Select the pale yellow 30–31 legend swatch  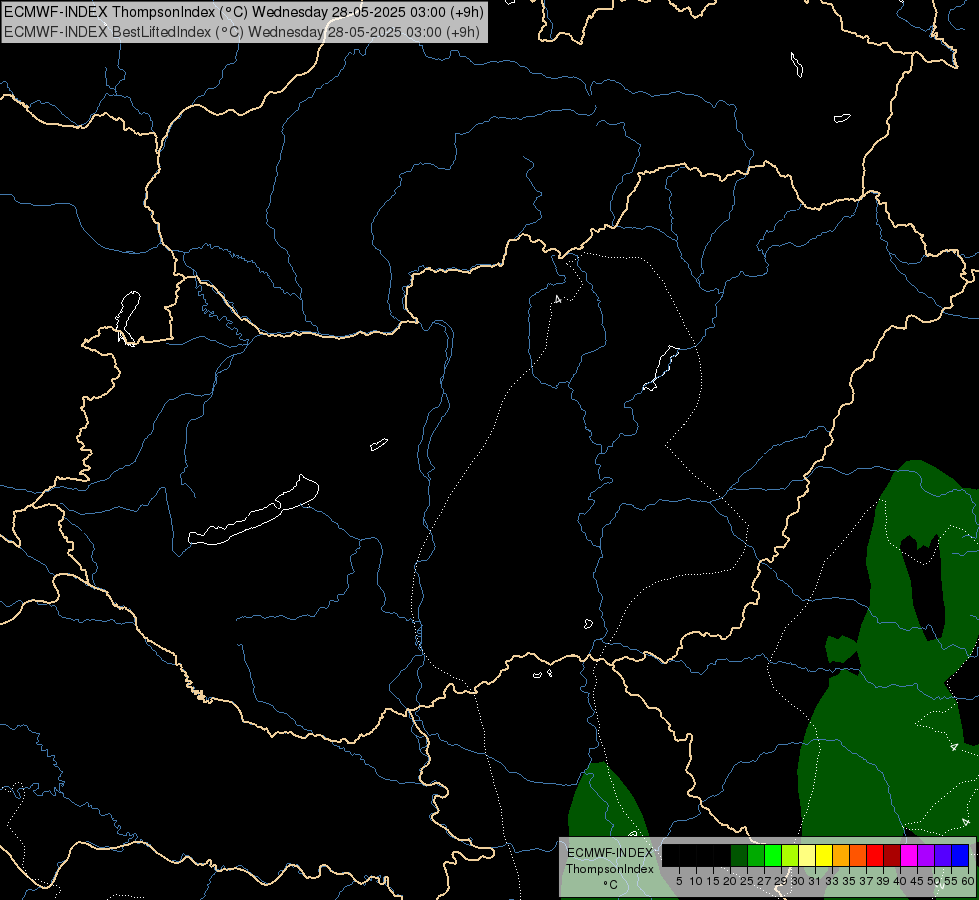(x=807, y=855)
